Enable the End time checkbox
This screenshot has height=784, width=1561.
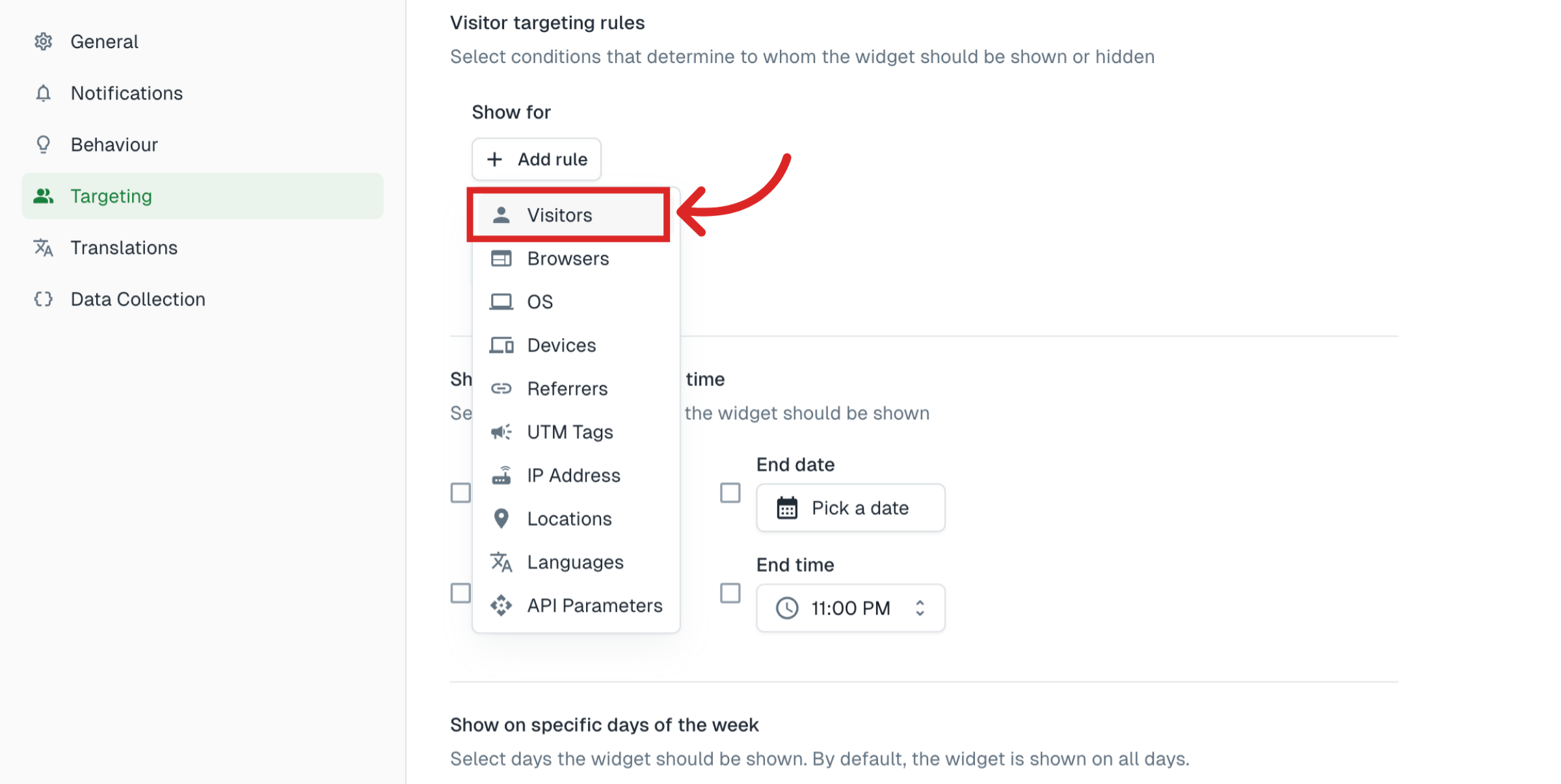tap(730, 593)
